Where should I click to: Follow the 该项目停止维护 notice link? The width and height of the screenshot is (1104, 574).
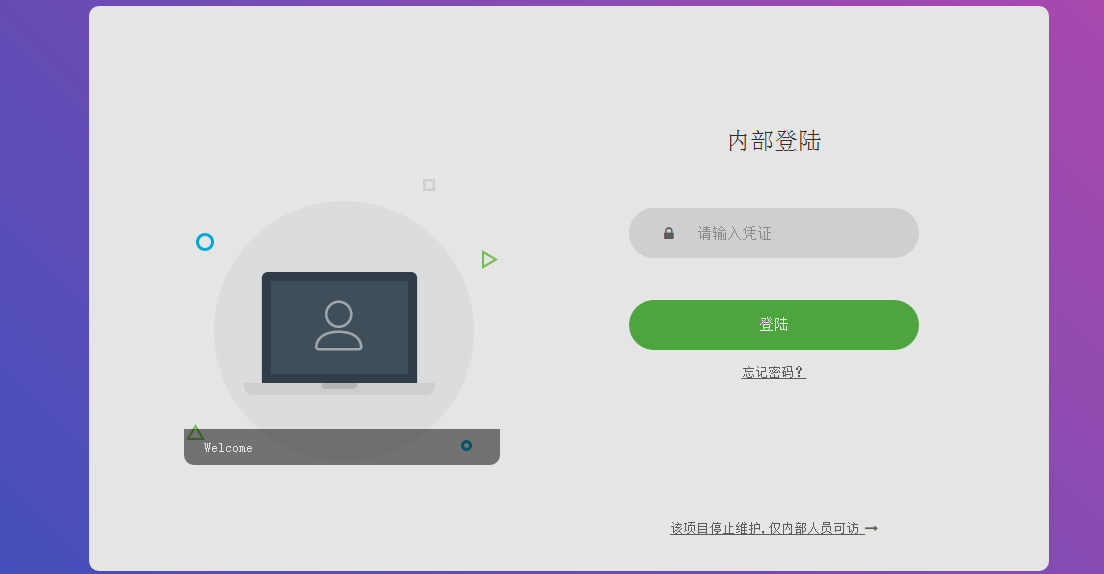pyautogui.click(x=765, y=528)
